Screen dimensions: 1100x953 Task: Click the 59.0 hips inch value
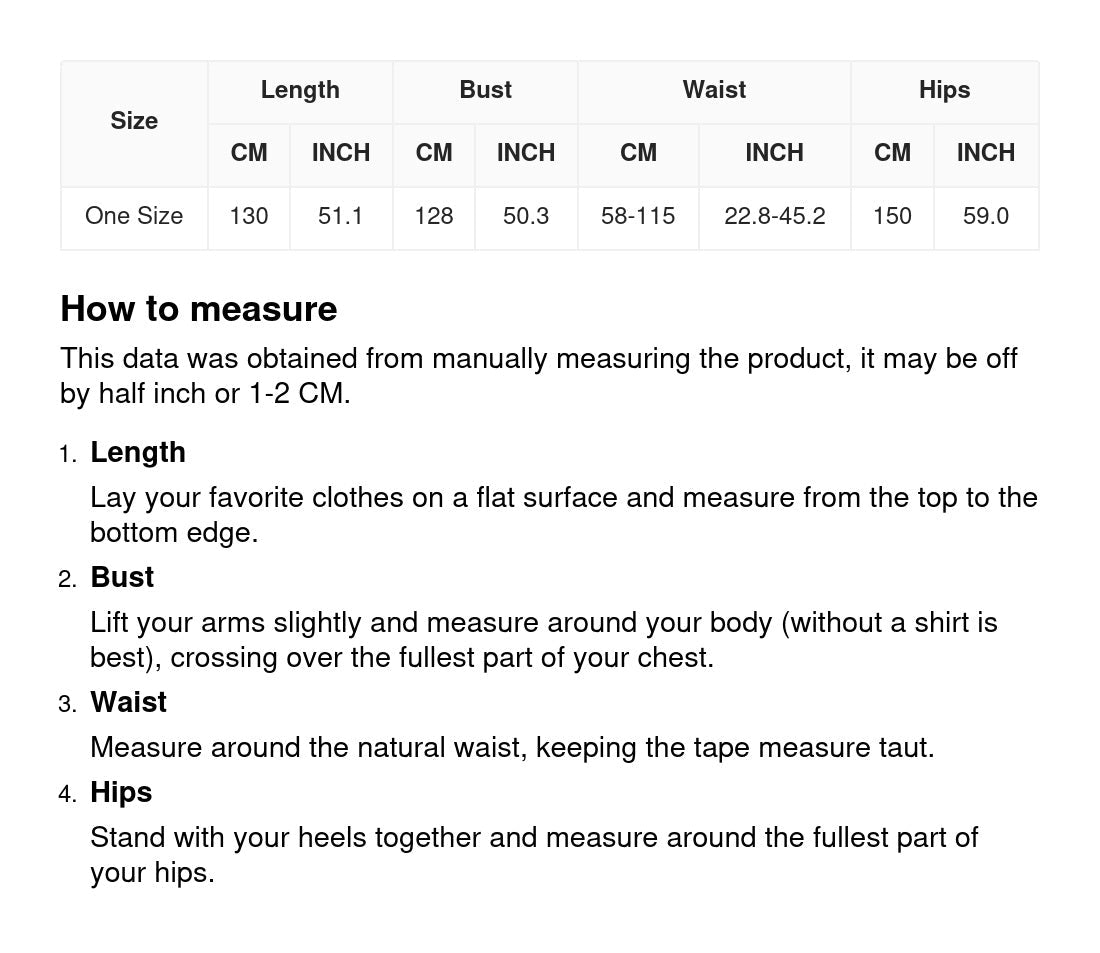click(x=985, y=216)
